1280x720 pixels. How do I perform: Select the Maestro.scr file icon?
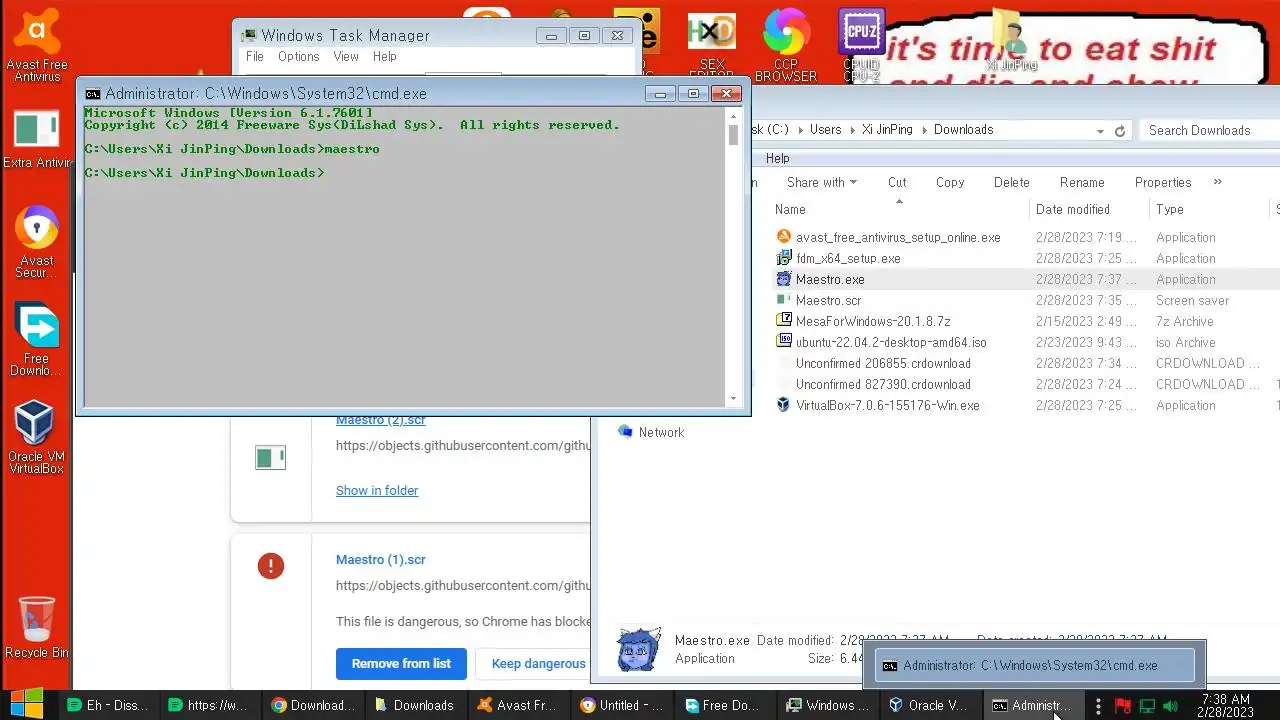[784, 300]
